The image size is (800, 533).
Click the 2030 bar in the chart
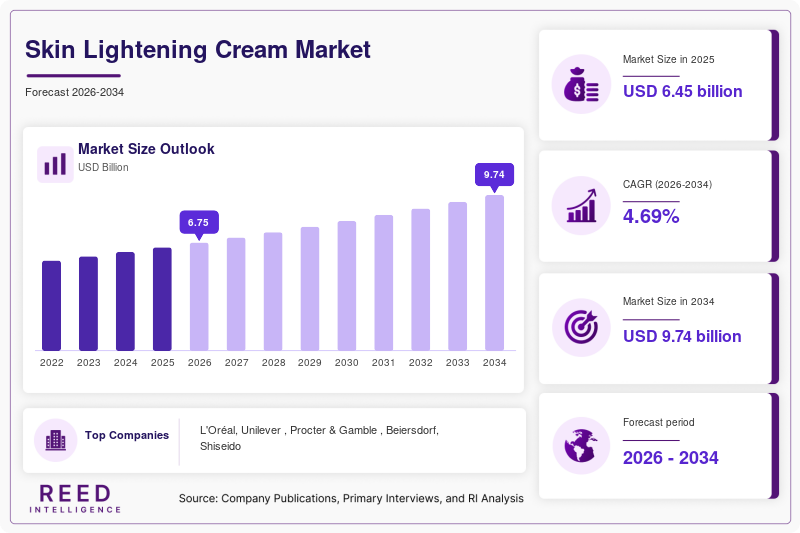point(347,286)
